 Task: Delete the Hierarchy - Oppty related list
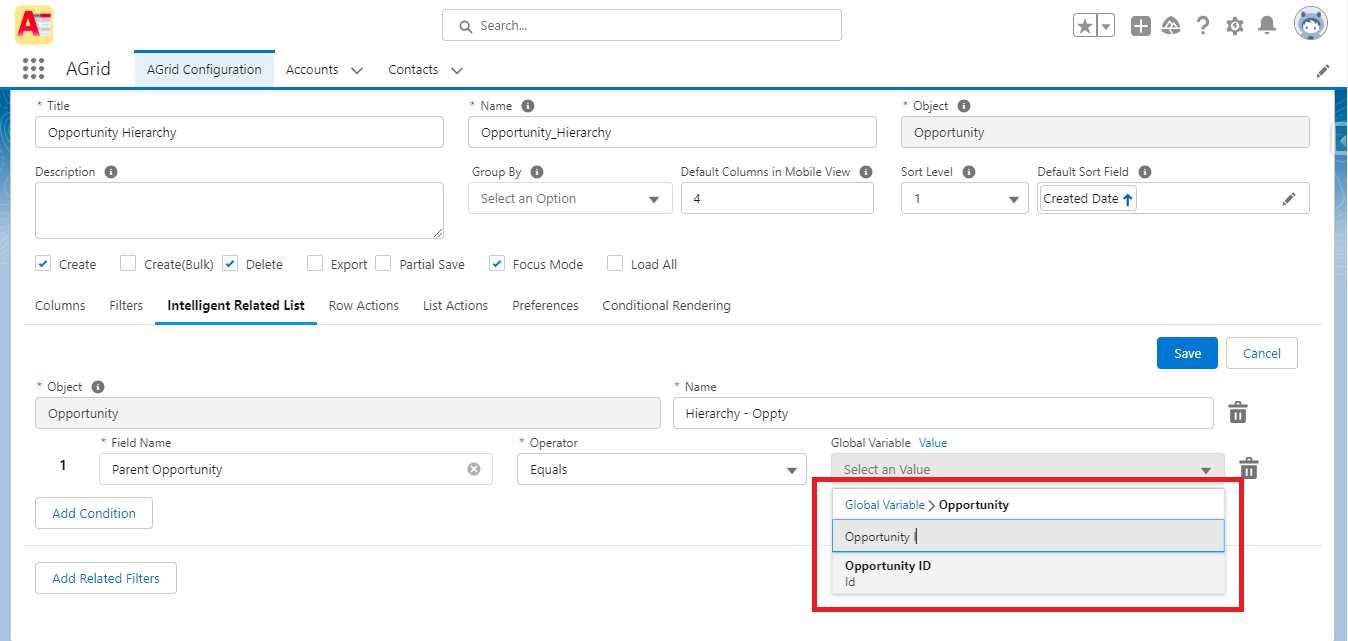click(x=1238, y=412)
